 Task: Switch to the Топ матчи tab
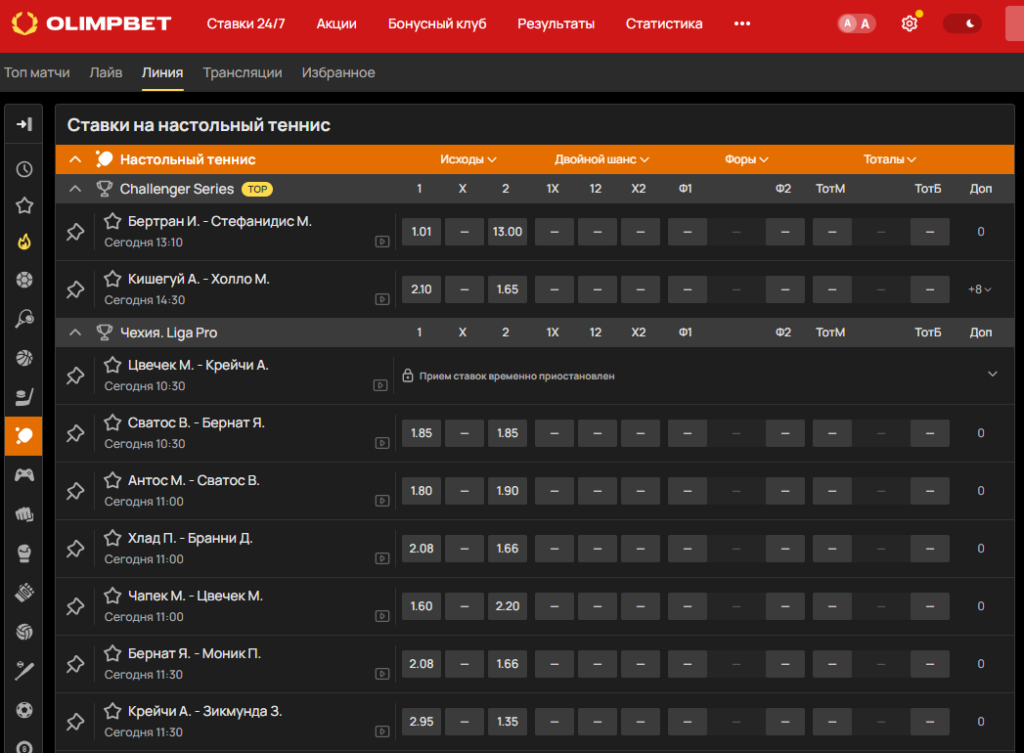click(37, 72)
